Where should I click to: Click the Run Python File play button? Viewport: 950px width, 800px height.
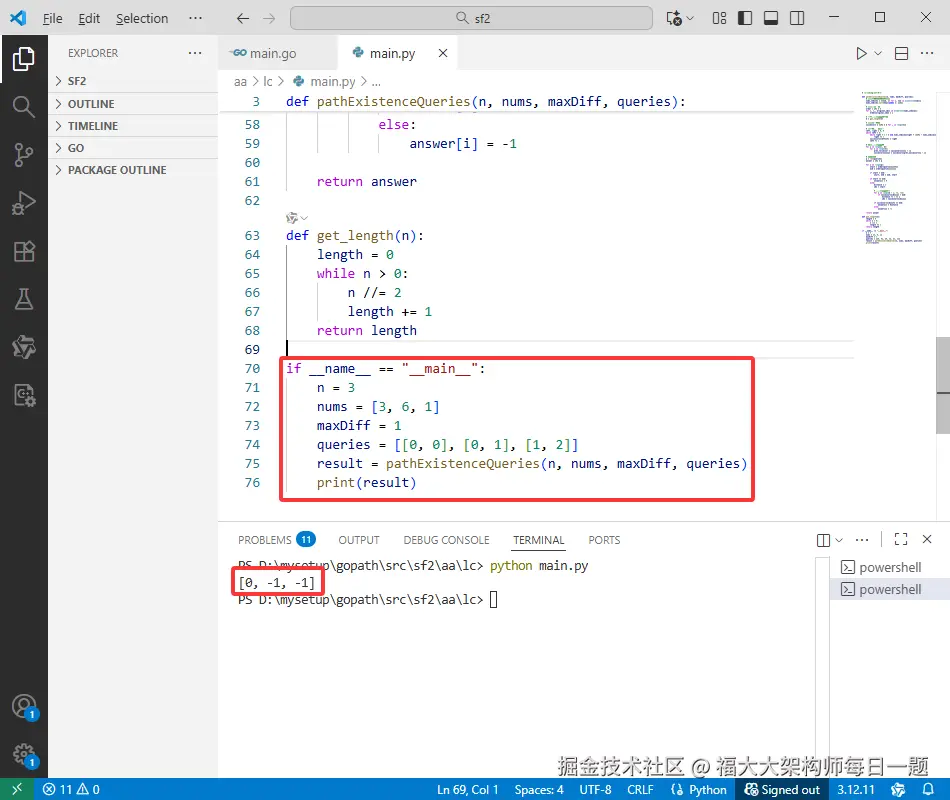pos(861,53)
